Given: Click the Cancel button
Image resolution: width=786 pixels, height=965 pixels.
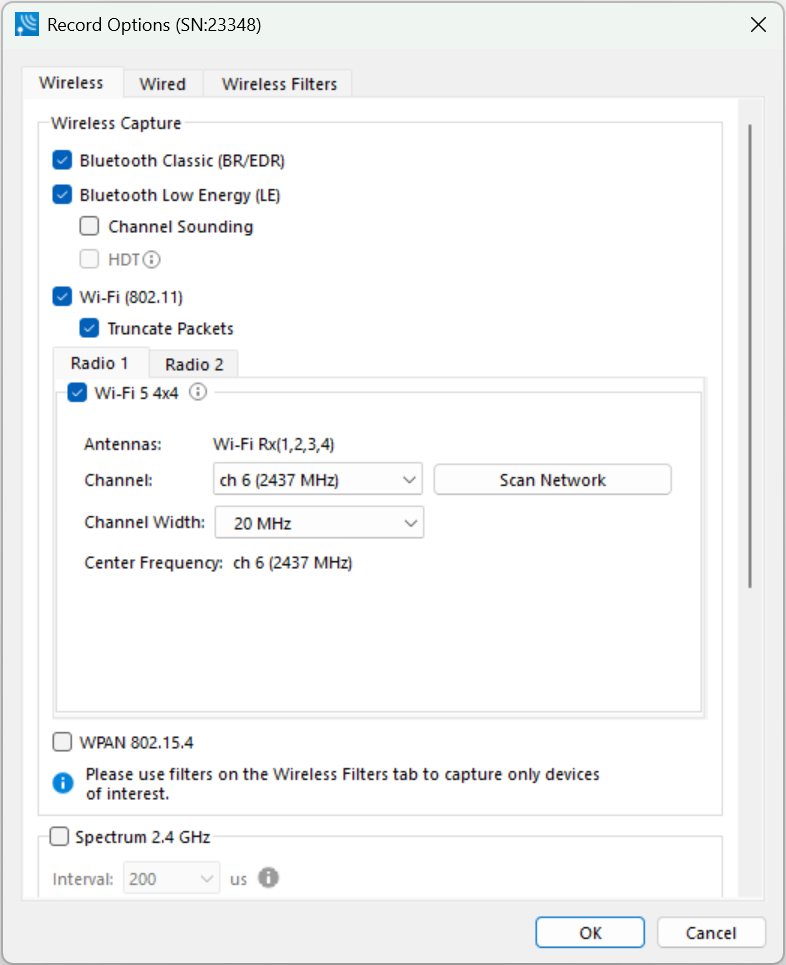Looking at the screenshot, I should (x=711, y=933).
